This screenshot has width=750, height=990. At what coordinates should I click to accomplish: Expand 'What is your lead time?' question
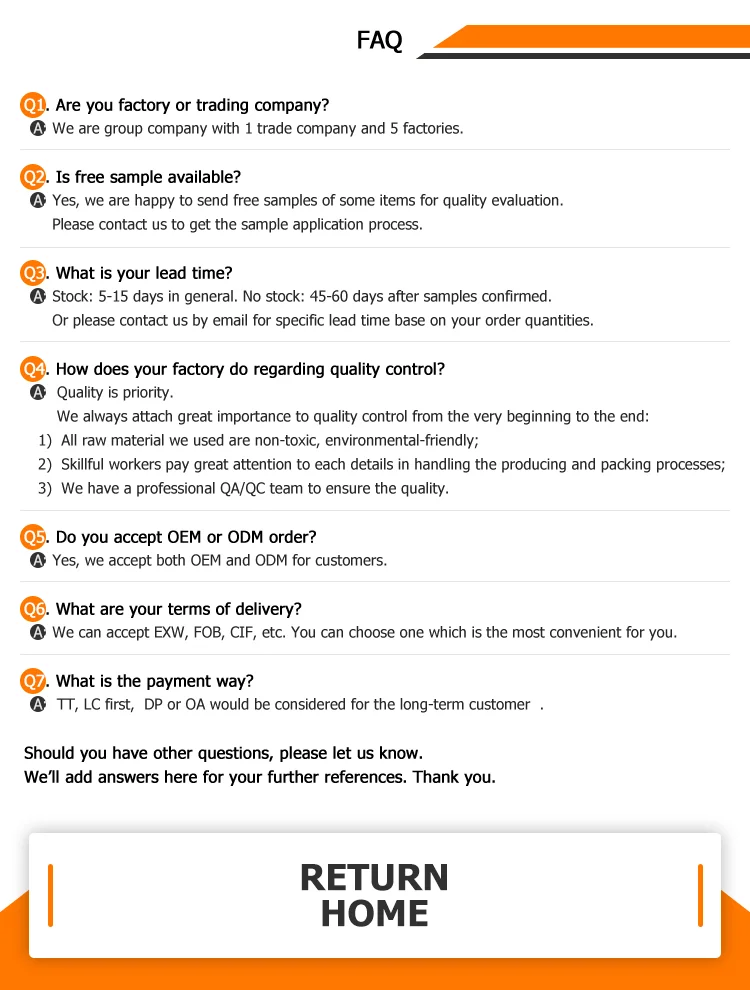(144, 273)
